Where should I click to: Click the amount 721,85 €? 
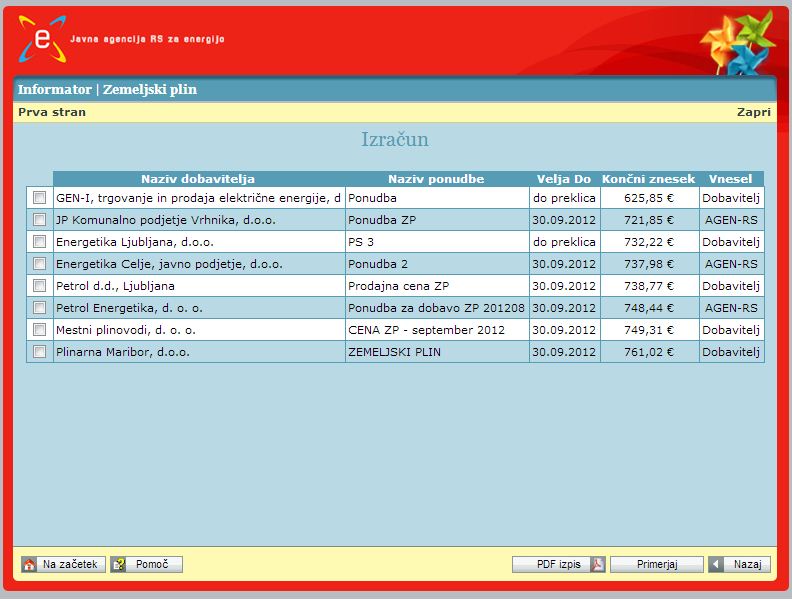(649, 220)
